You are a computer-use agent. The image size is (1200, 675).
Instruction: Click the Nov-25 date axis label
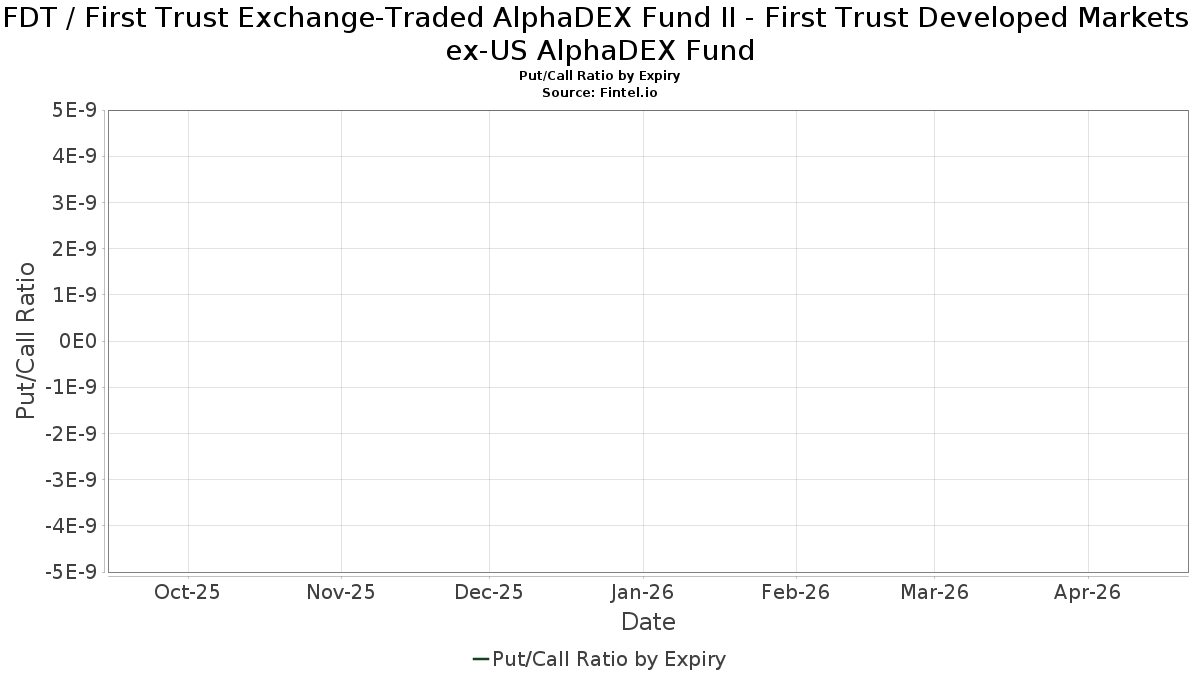341,592
